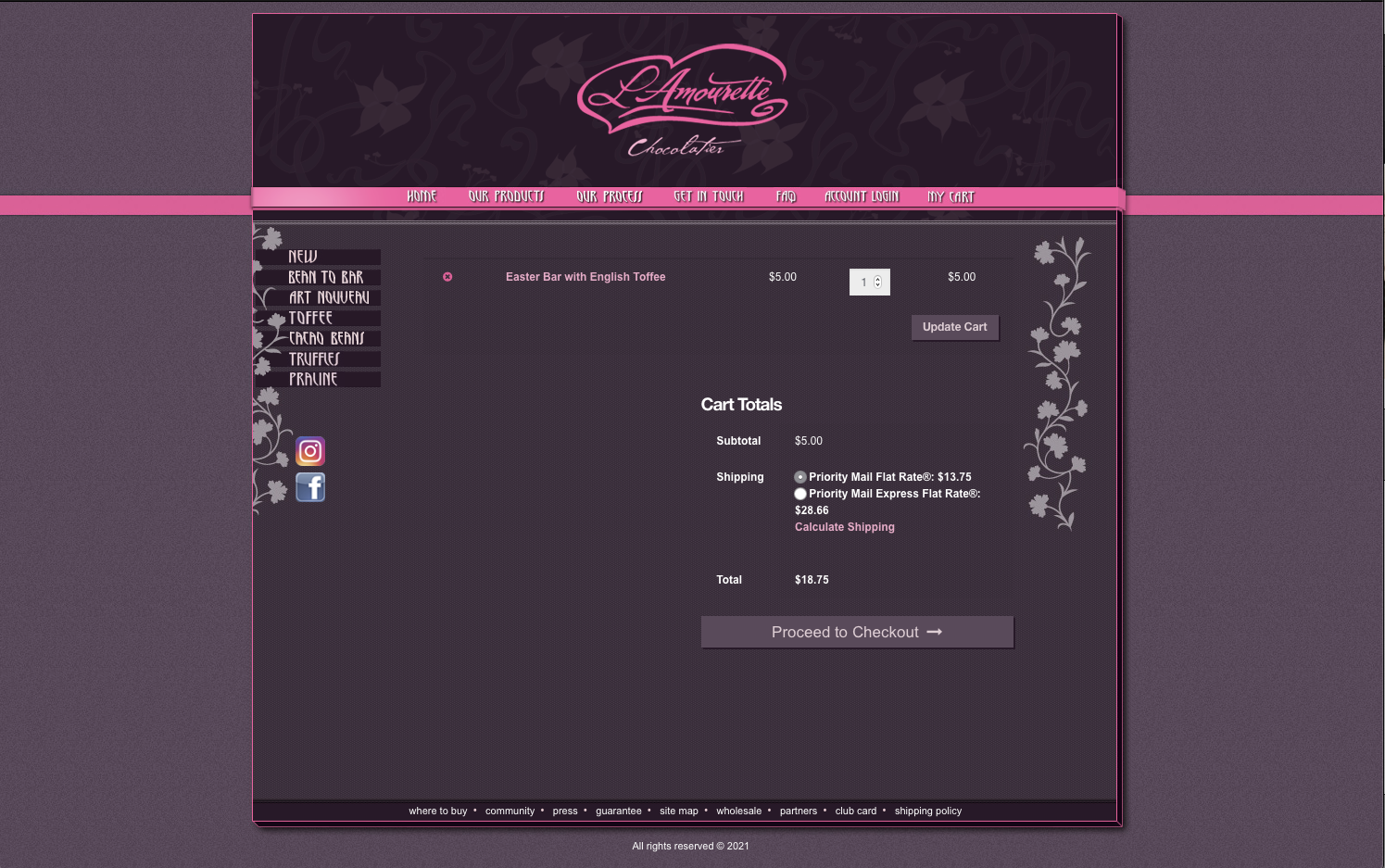Click the $18.75 total amount
1385x868 pixels.
pyautogui.click(x=812, y=580)
